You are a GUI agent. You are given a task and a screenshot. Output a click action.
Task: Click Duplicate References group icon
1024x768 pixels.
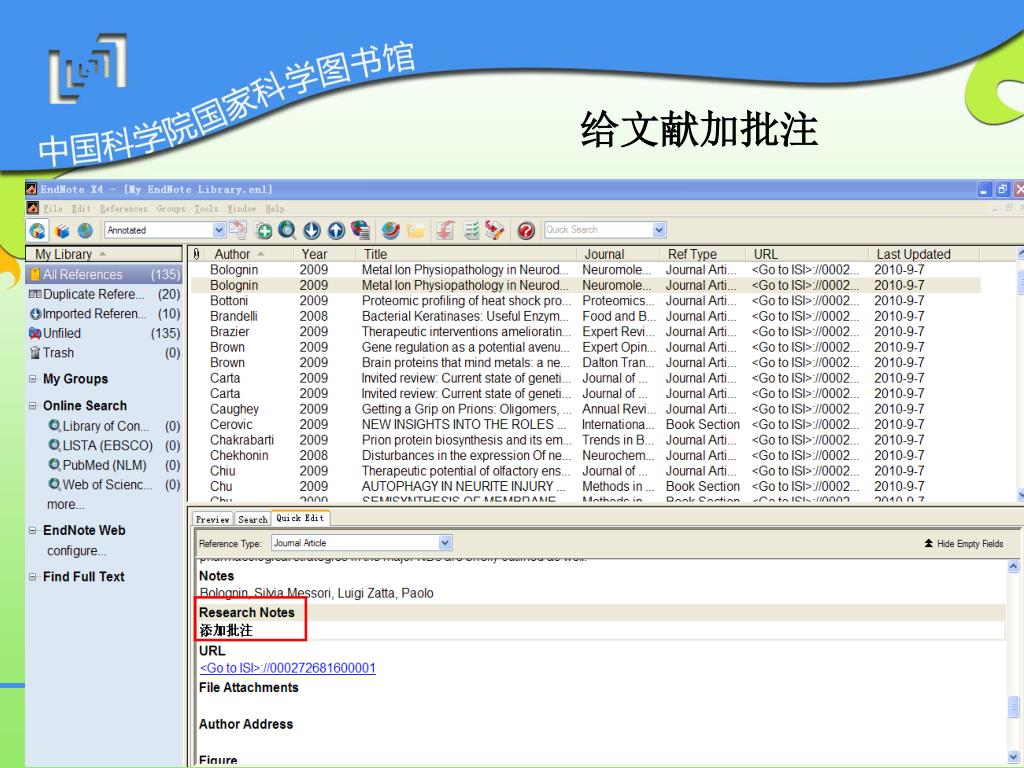click(x=35, y=294)
